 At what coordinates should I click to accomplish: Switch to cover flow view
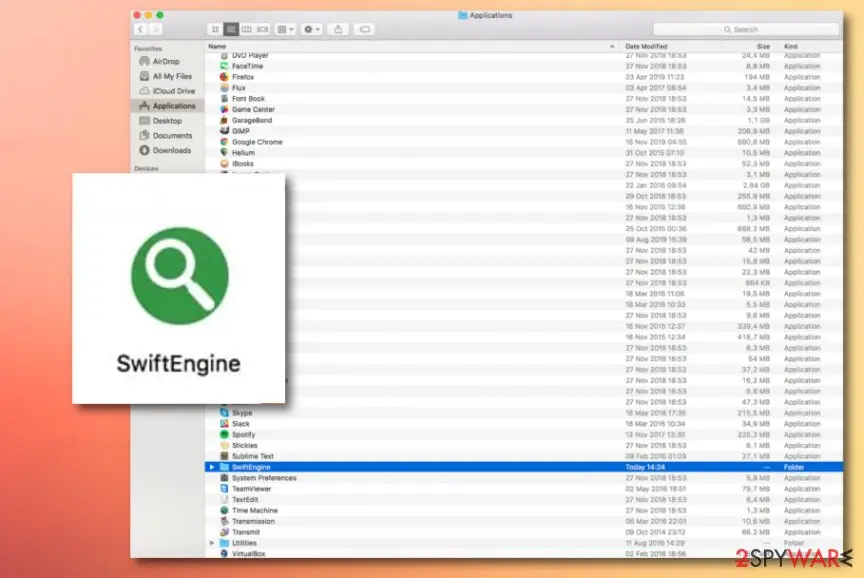coord(263,29)
